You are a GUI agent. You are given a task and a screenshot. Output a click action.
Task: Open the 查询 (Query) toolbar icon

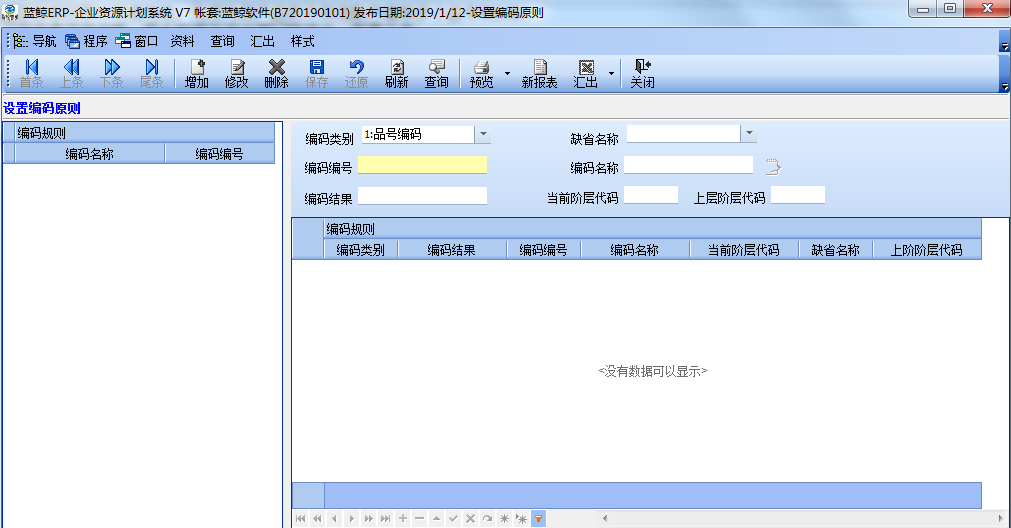[437, 73]
